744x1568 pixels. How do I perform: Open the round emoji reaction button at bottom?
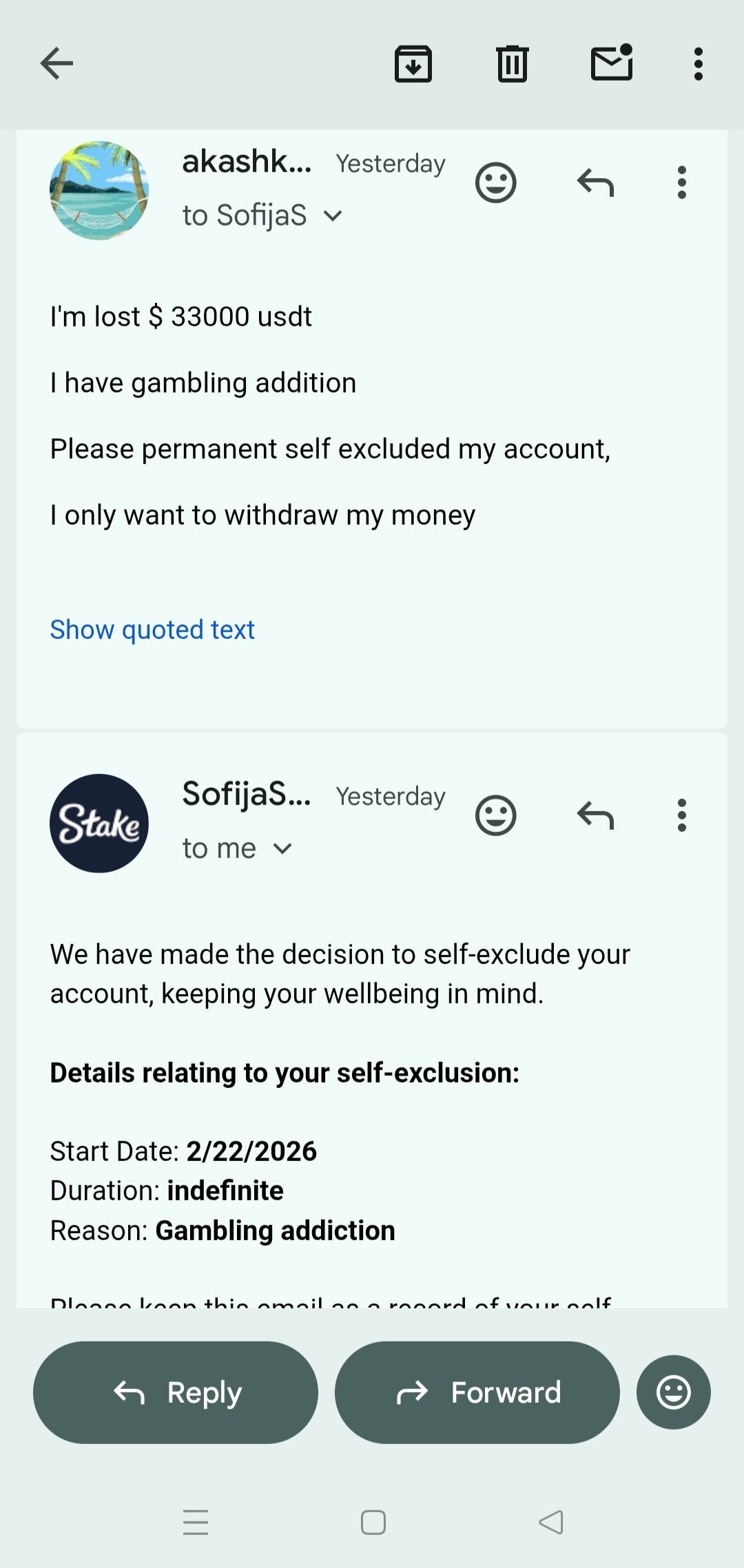[673, 1392]
